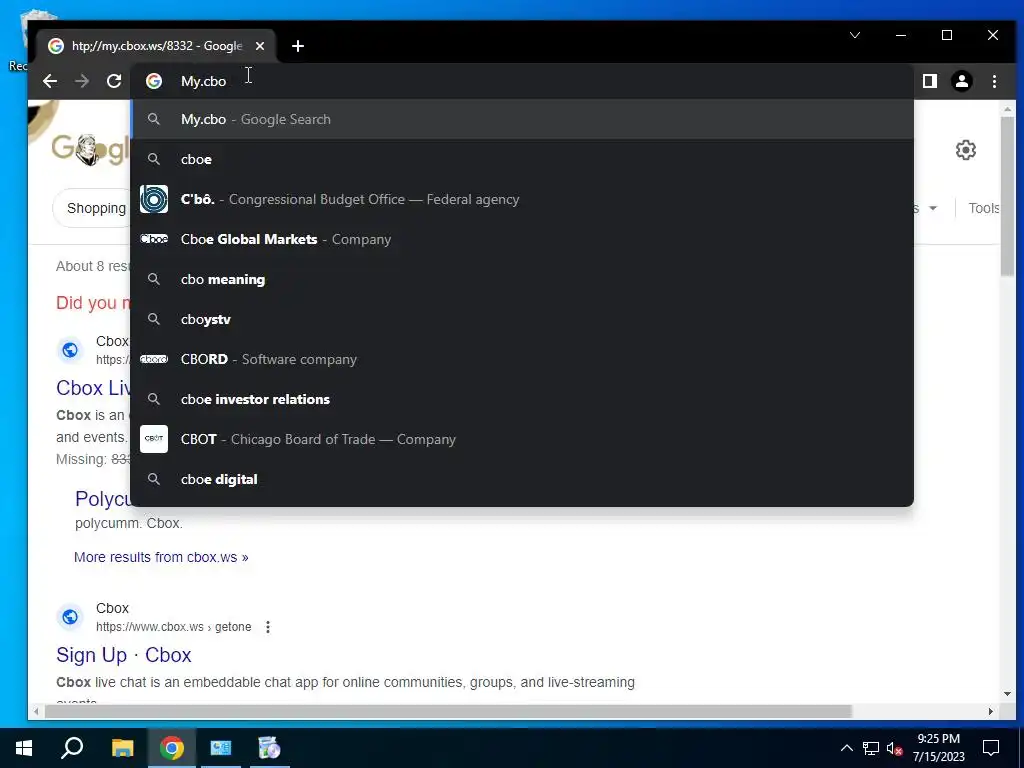The height and width of the screenshot is (768, 1024).
Task: Close the my.cbox.ws browser tab
Action: (x=260, y=46)
